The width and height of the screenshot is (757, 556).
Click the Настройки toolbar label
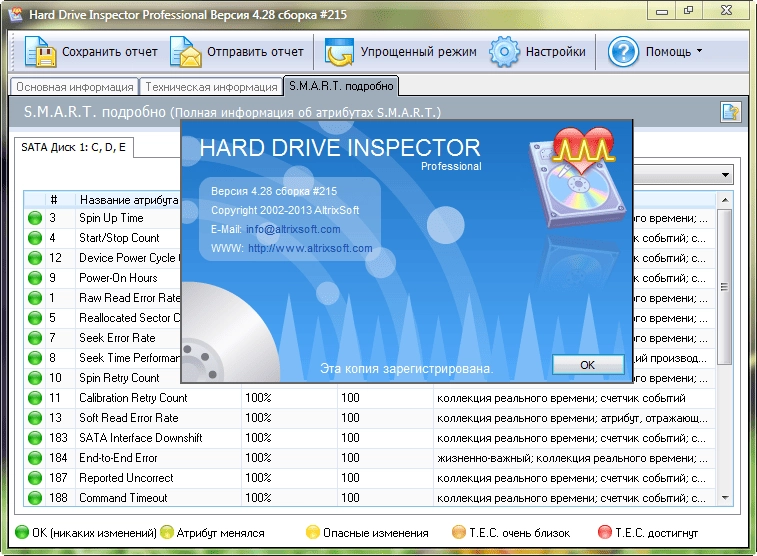pos(556,52)
